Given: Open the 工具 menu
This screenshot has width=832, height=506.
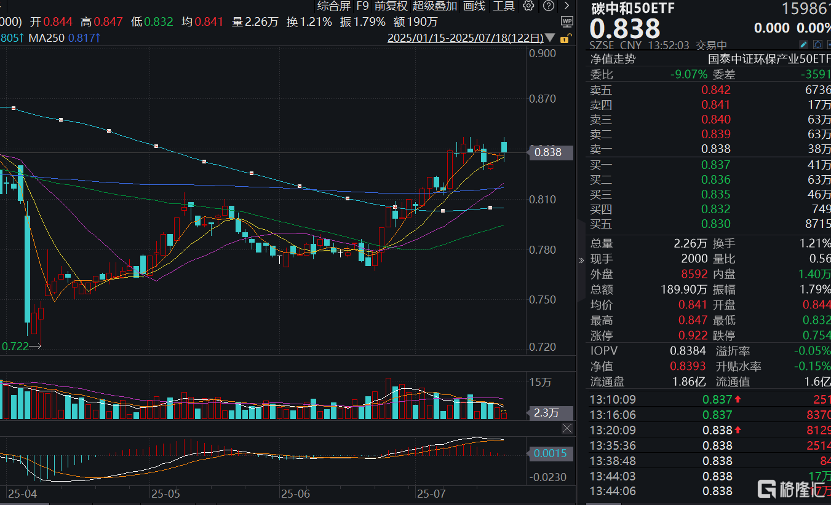Looking at the screenshot, I should [504, 6].
